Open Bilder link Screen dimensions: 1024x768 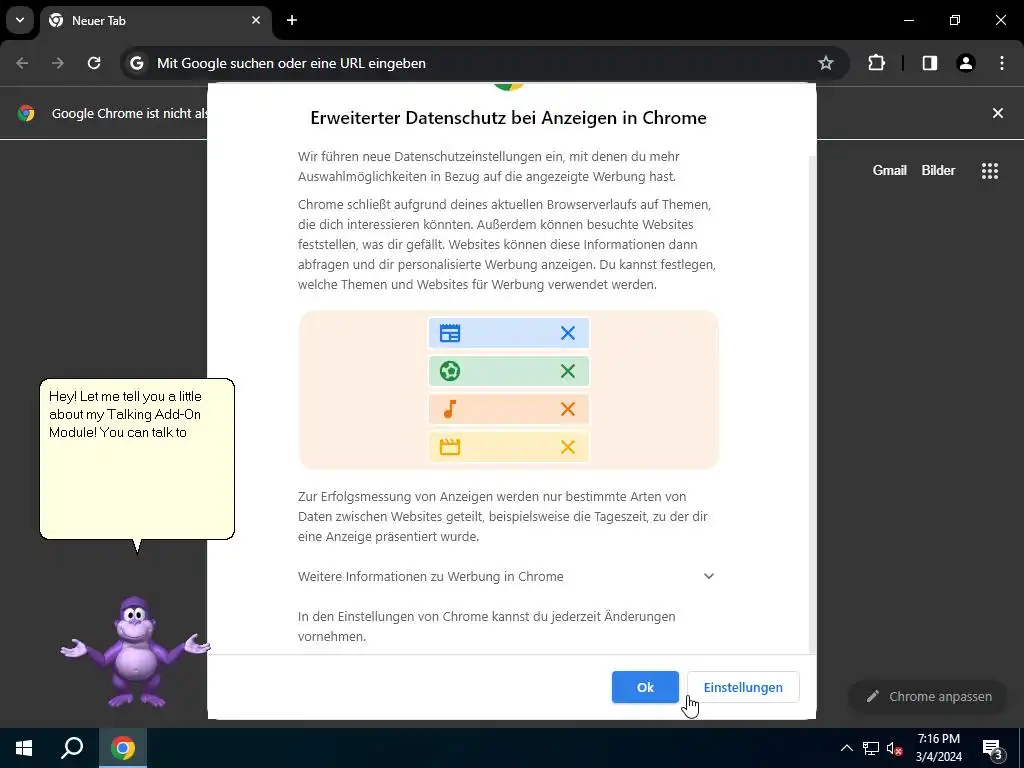coord(938,170)
